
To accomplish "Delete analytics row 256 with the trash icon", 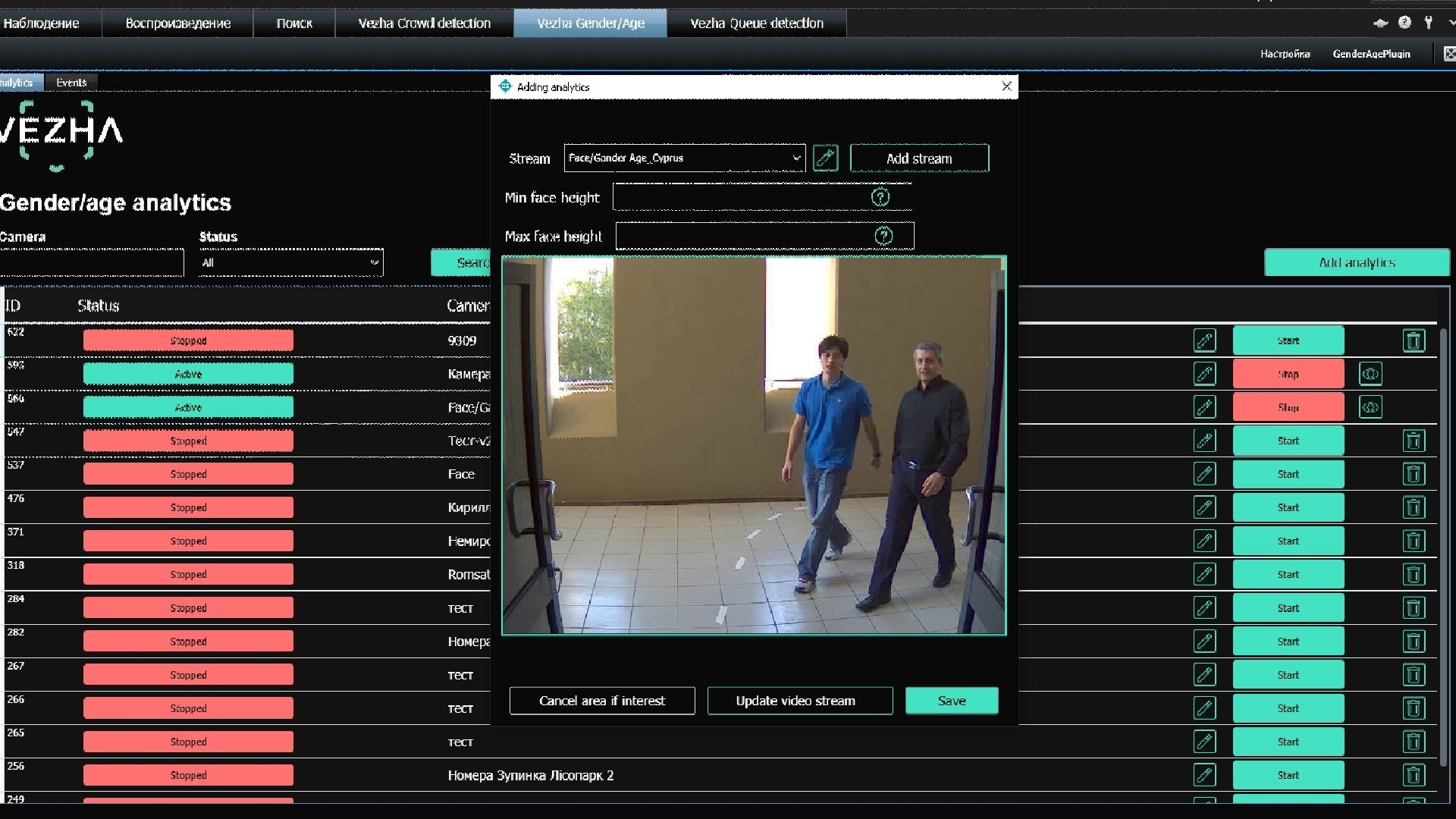I will [1414, 775].
